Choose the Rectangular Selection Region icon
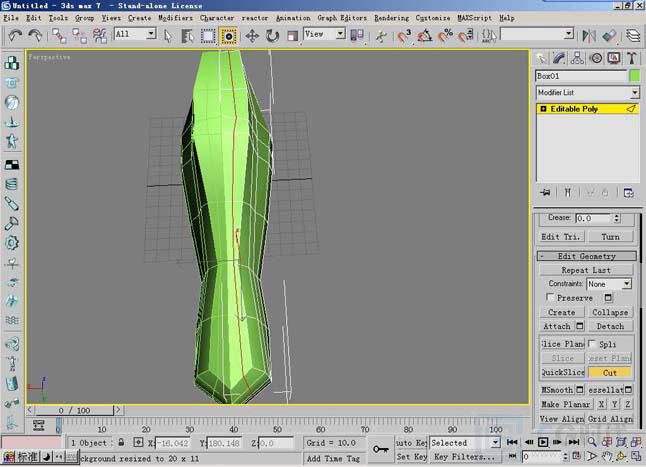646x467 pixels. [208, 36]
